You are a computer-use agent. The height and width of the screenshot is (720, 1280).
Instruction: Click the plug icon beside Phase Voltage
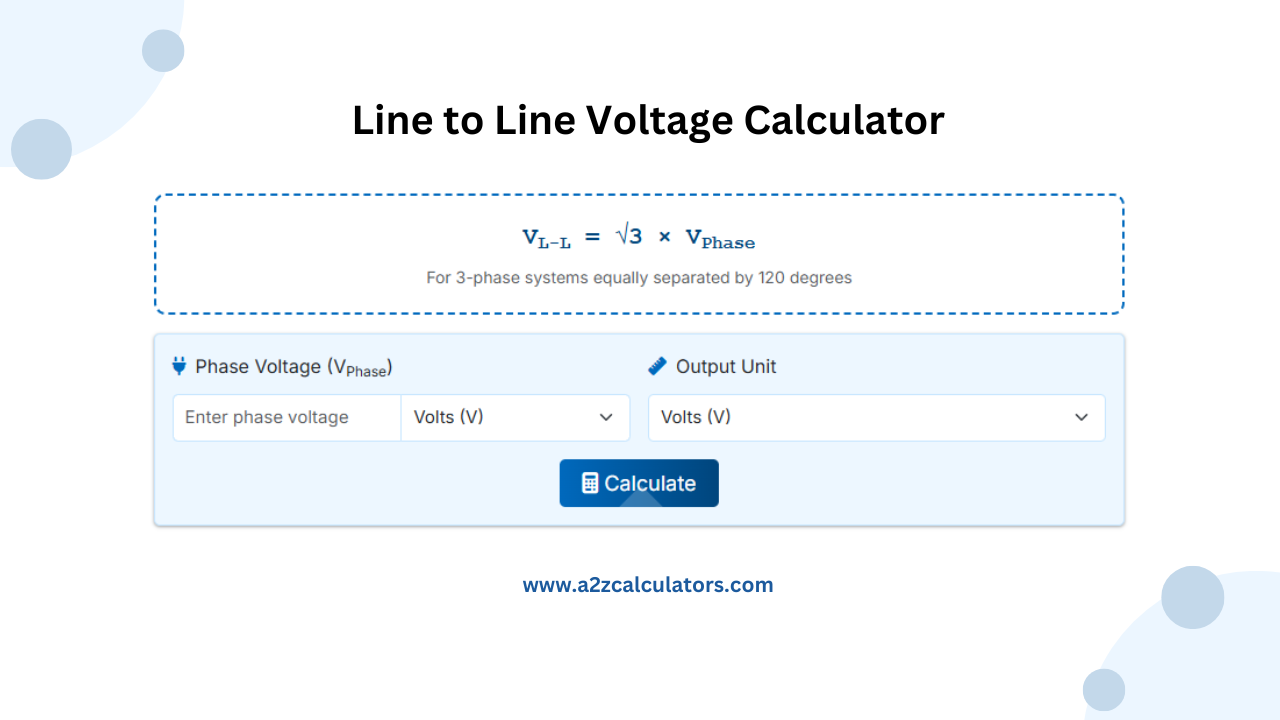(178, 366)
